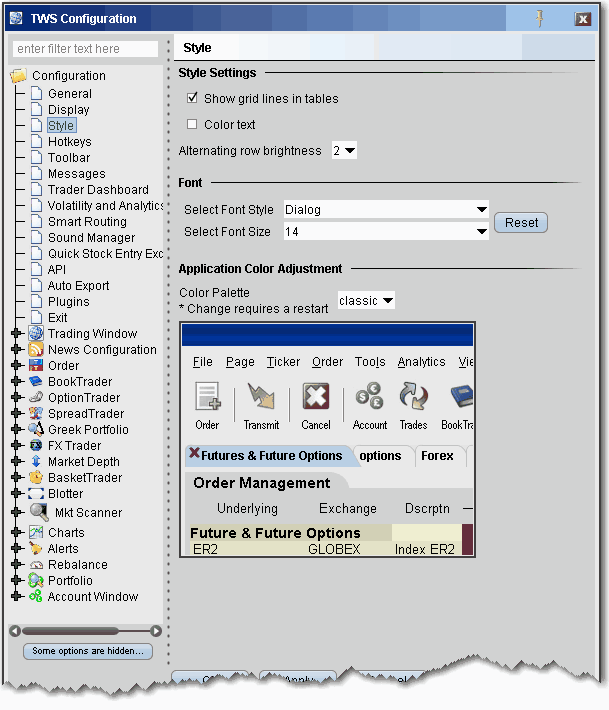
Task: Open Auto Export settings
Action: pos(78,286)
